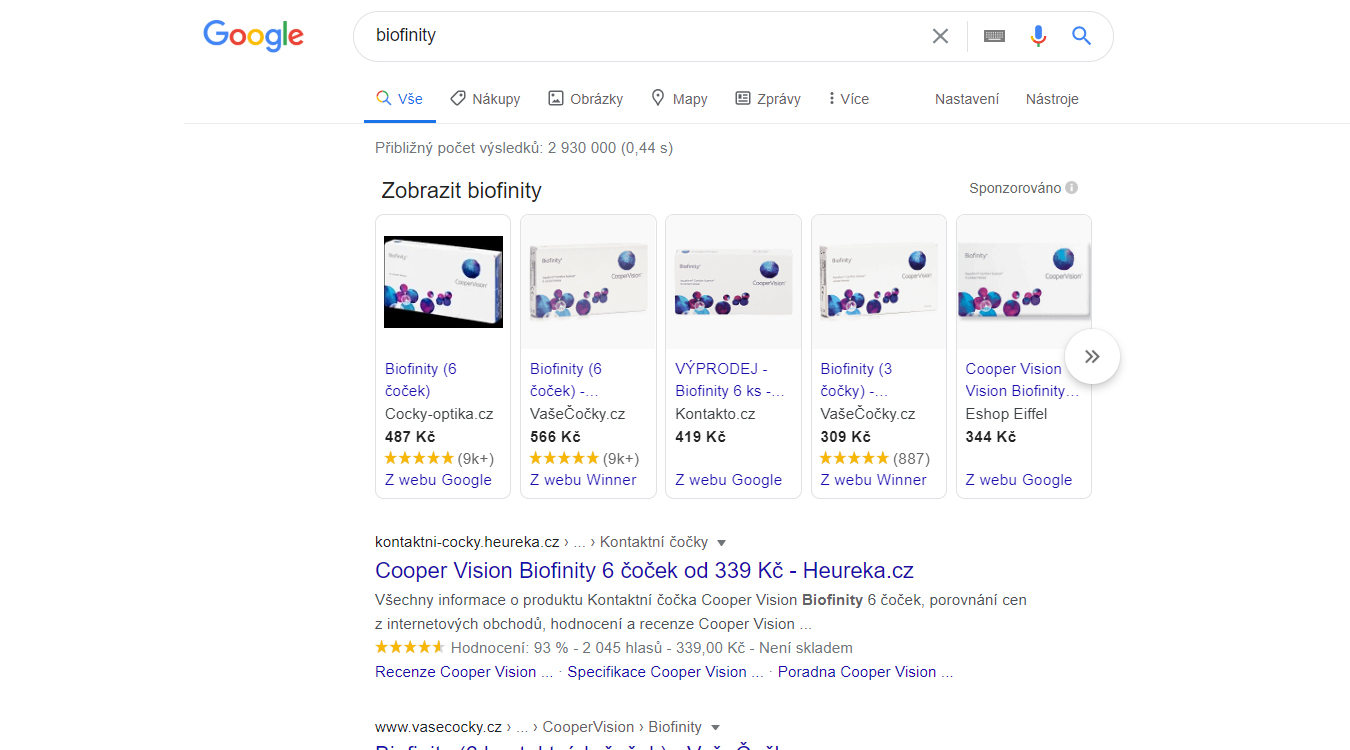
Task: Open the Eshop Eiffel product image thumbnail
Action: [1024, 282]
